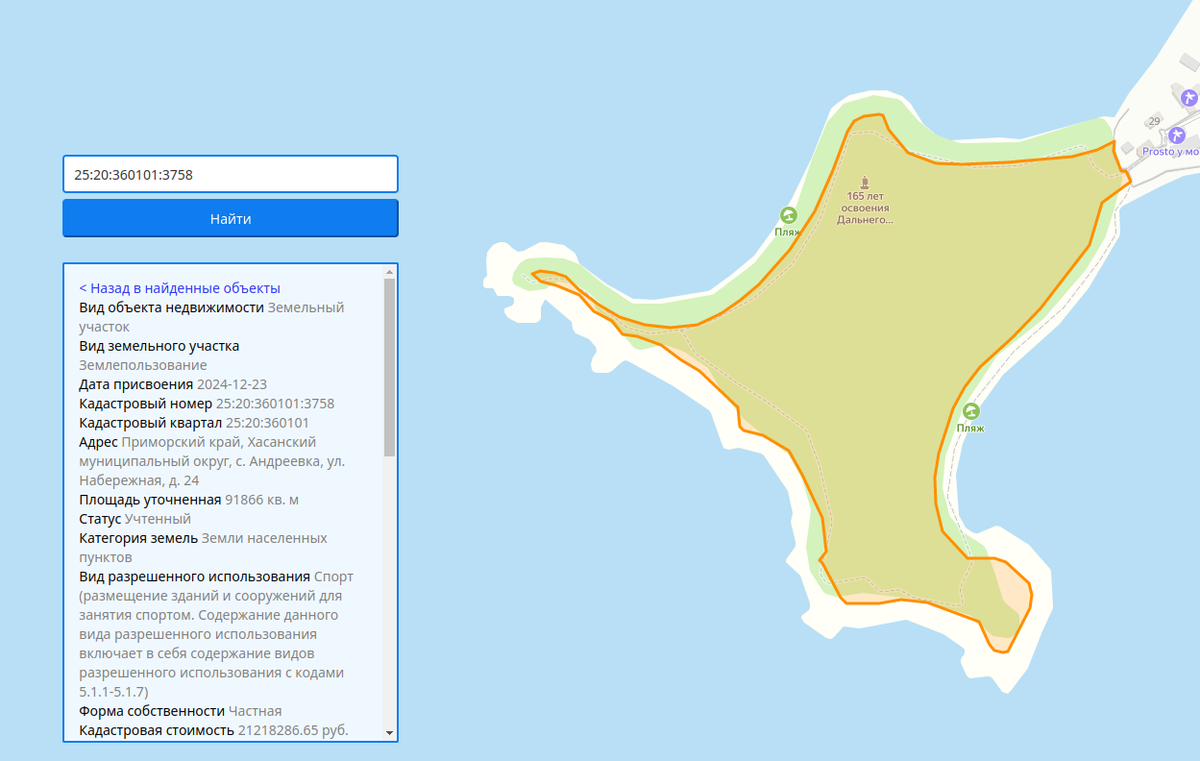Click the info panel vertical scrollbar thumb
Image resolution: width=1200 pixels, height=761 pixels.
389,365
